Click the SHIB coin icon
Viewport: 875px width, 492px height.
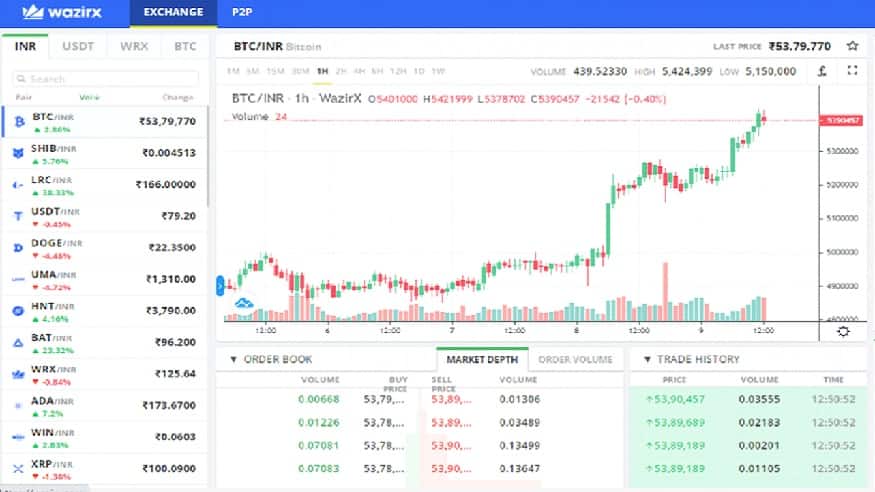coord(18,153)
